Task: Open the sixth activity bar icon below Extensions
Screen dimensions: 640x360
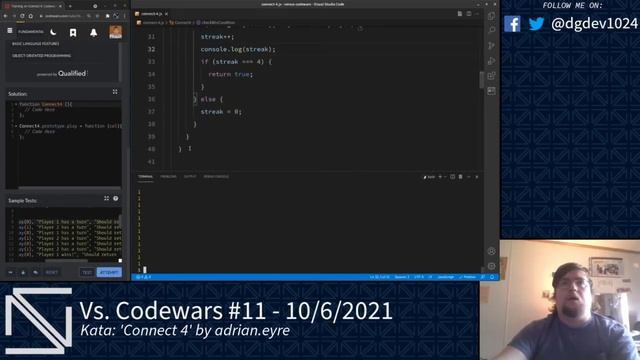Action: [491, 91]
